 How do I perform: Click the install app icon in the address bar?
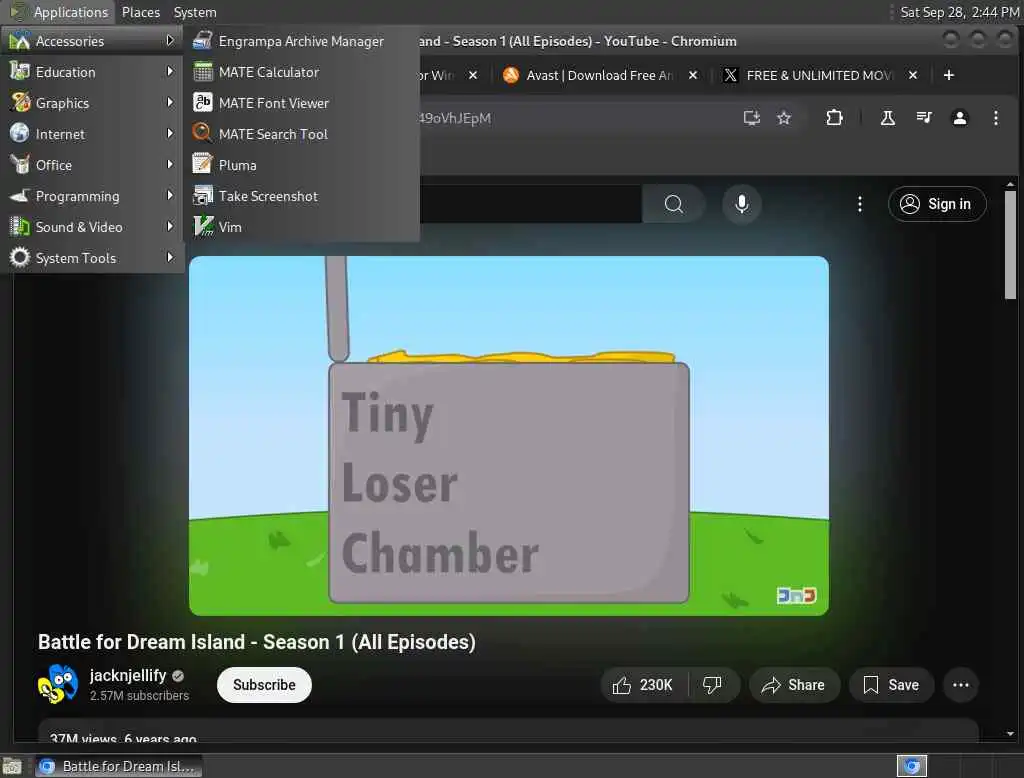[752, 118]
